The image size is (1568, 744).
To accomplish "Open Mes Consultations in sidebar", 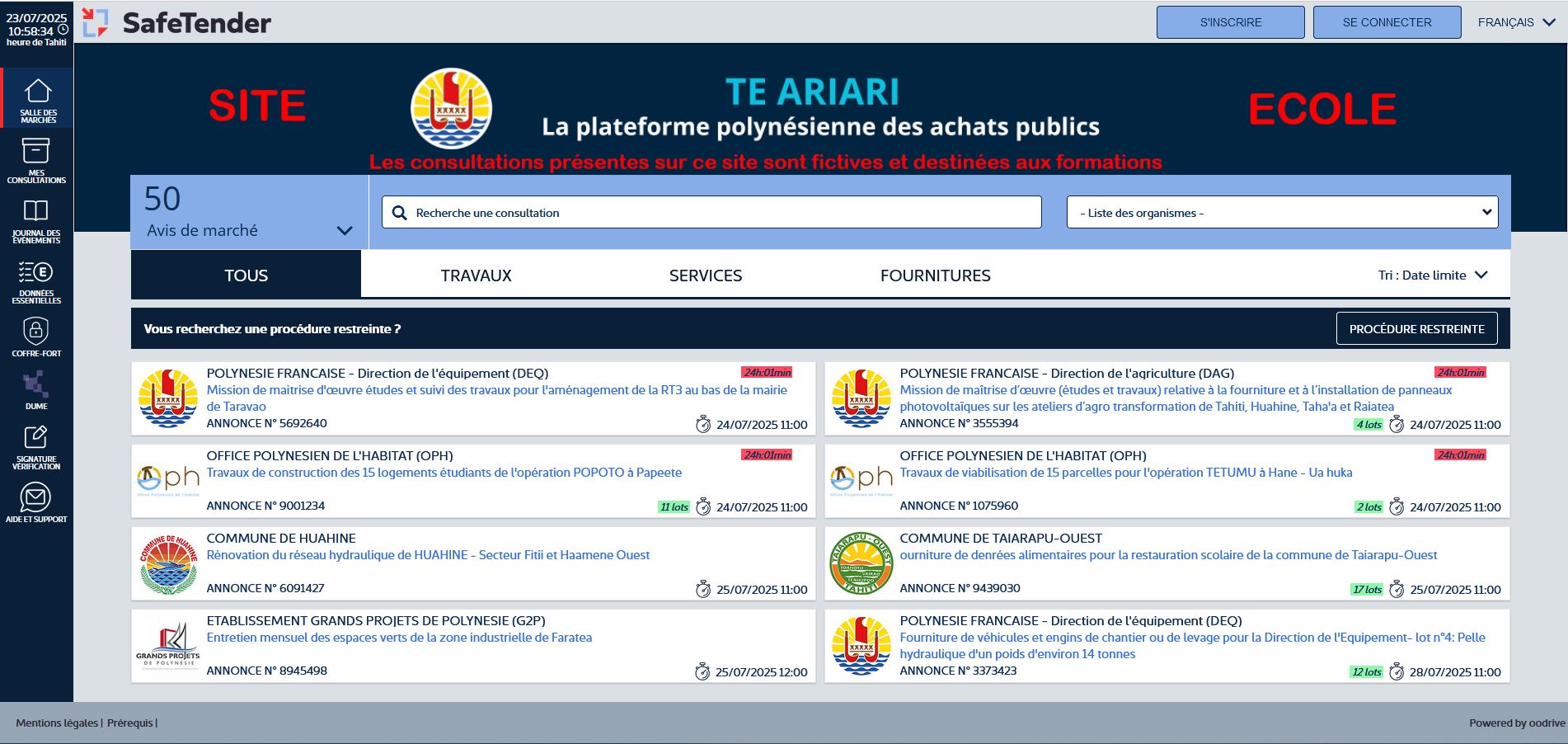I will 36,160.
